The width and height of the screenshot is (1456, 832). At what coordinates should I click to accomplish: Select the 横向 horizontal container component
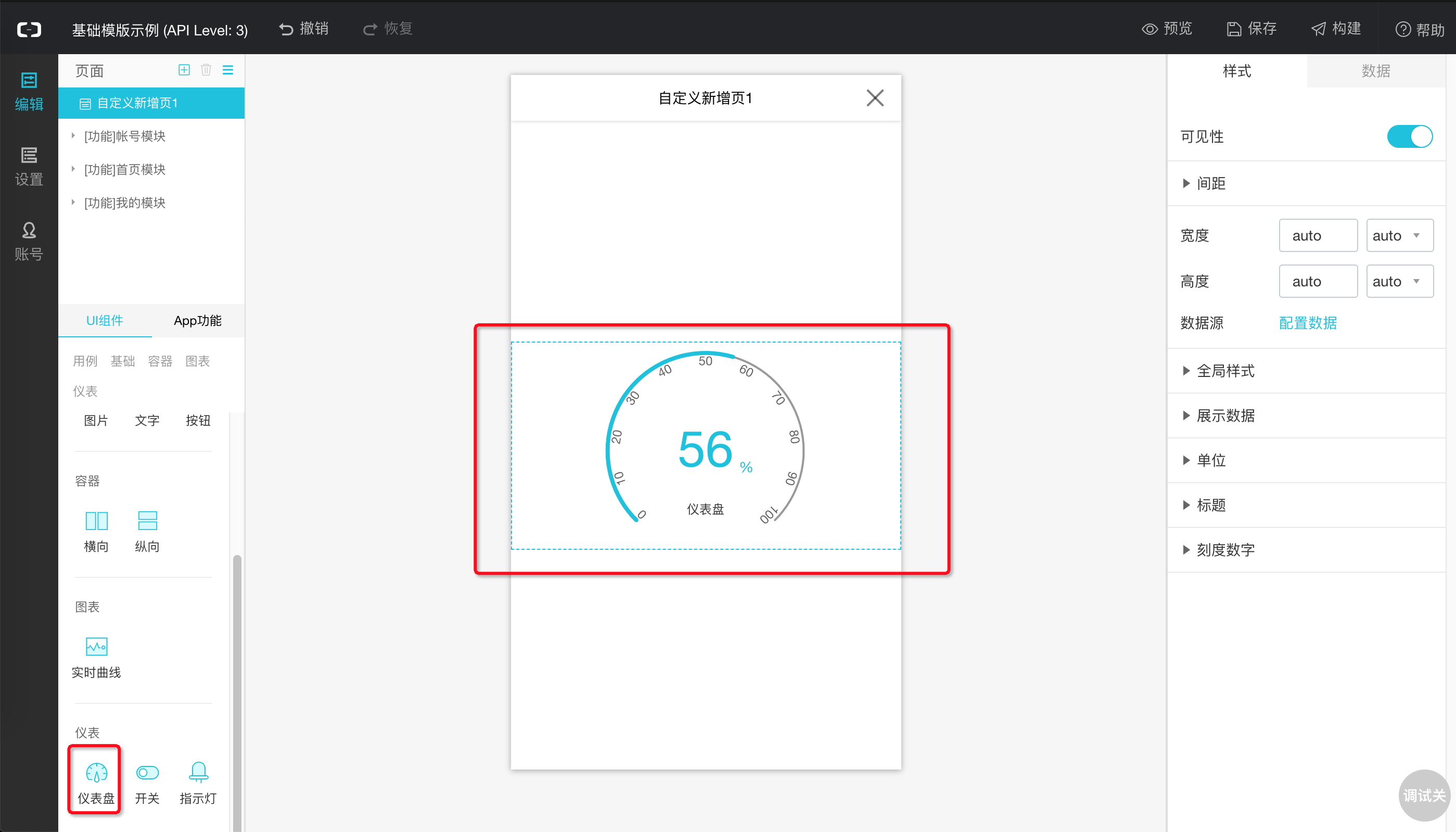pos(96,532)
